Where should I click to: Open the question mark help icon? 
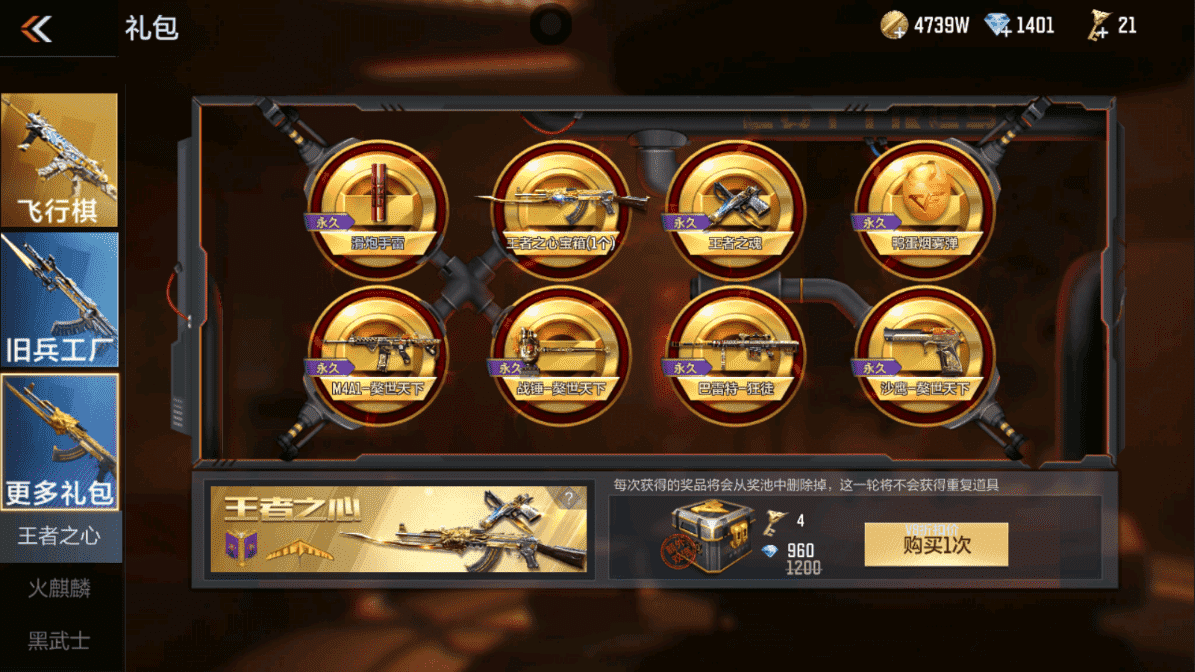point(569,498)
